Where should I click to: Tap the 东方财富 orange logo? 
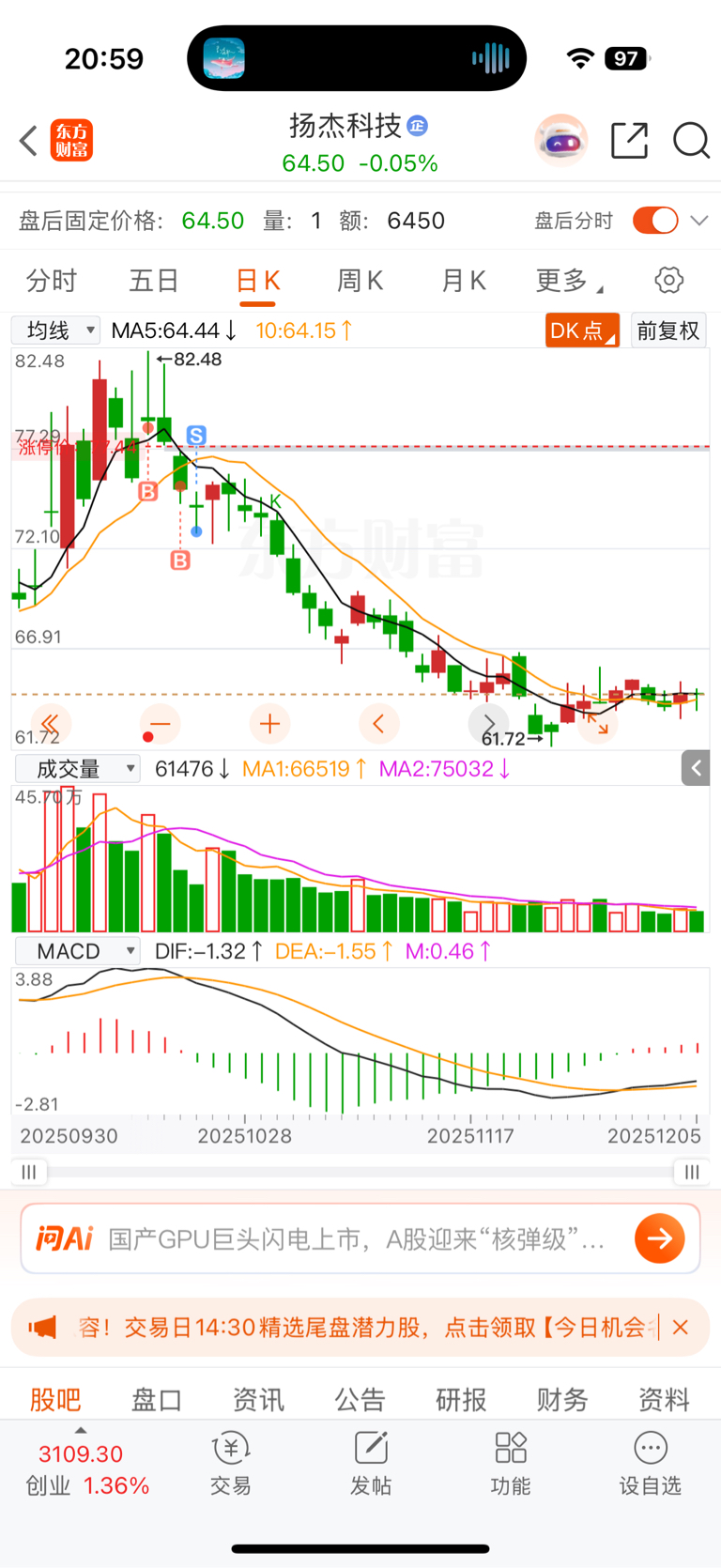71,141
